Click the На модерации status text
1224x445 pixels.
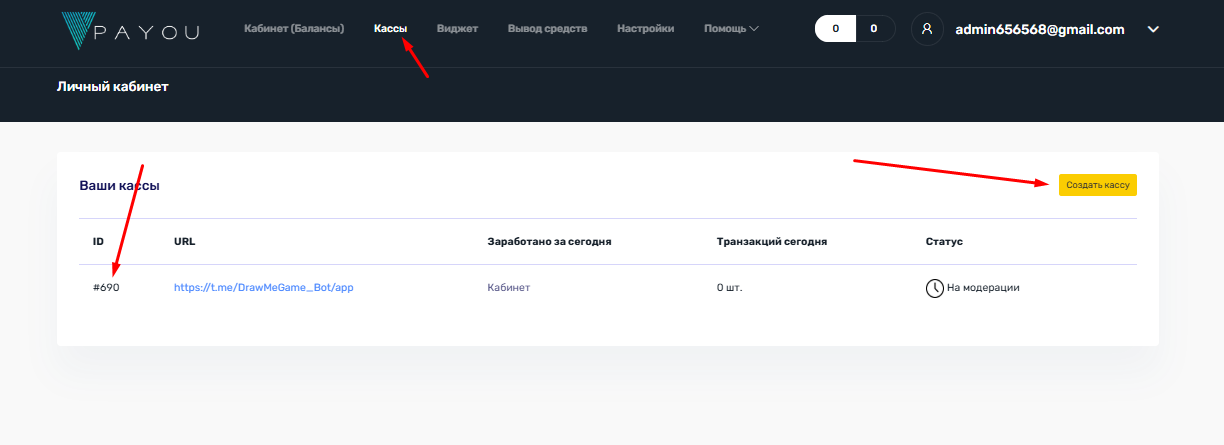click(982, 288)
